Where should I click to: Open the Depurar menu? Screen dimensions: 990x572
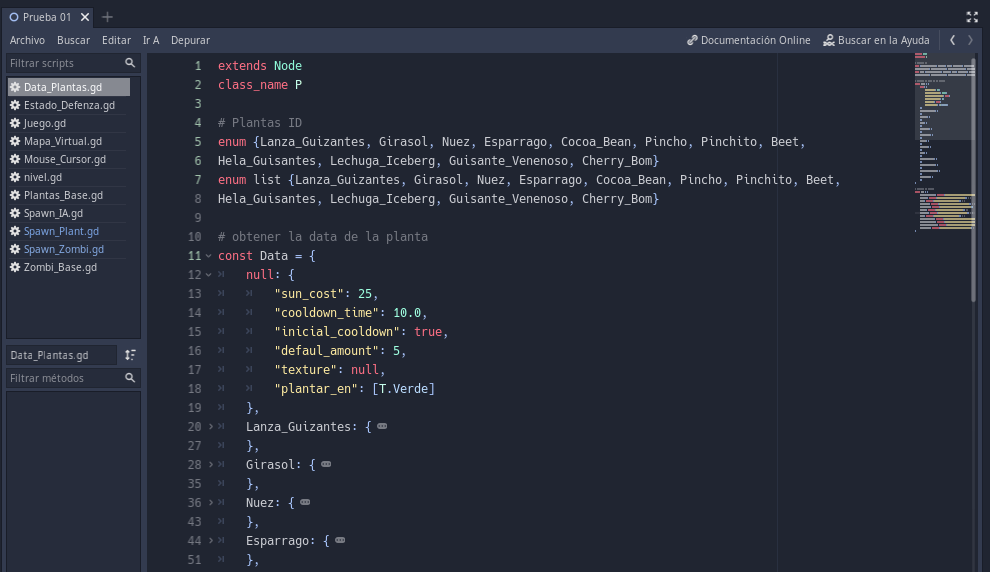click(190, 40)
